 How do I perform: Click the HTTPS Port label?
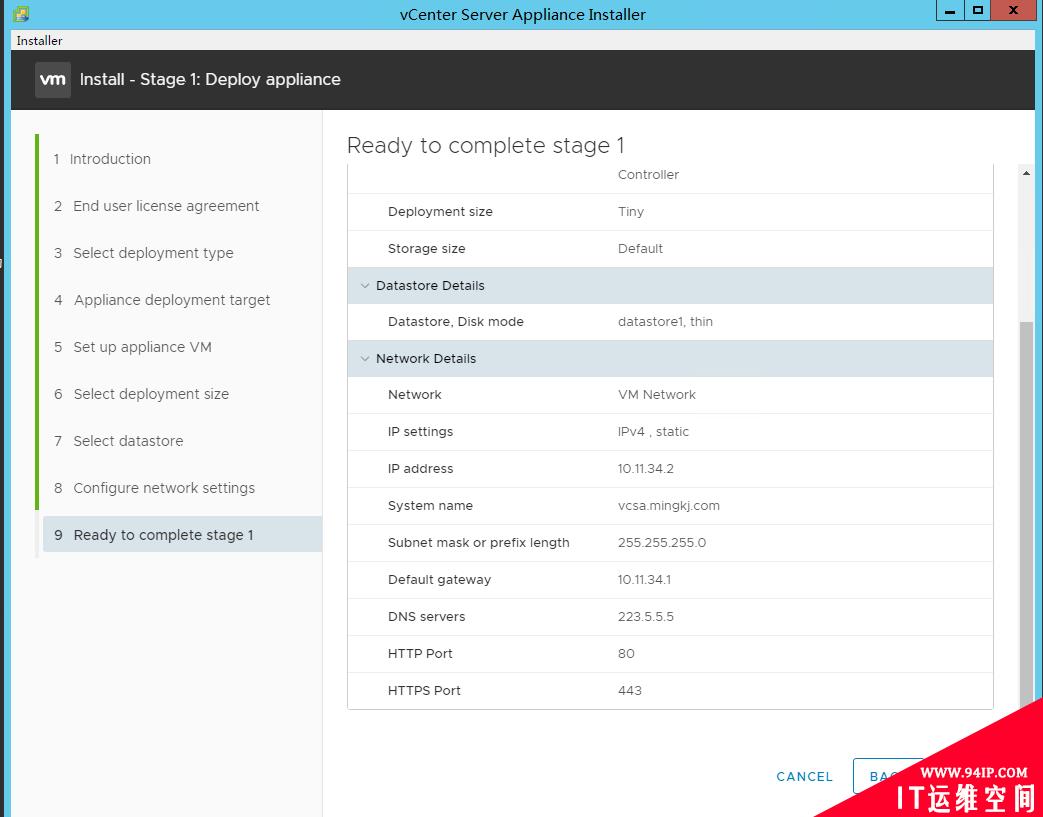coord(424,691)
